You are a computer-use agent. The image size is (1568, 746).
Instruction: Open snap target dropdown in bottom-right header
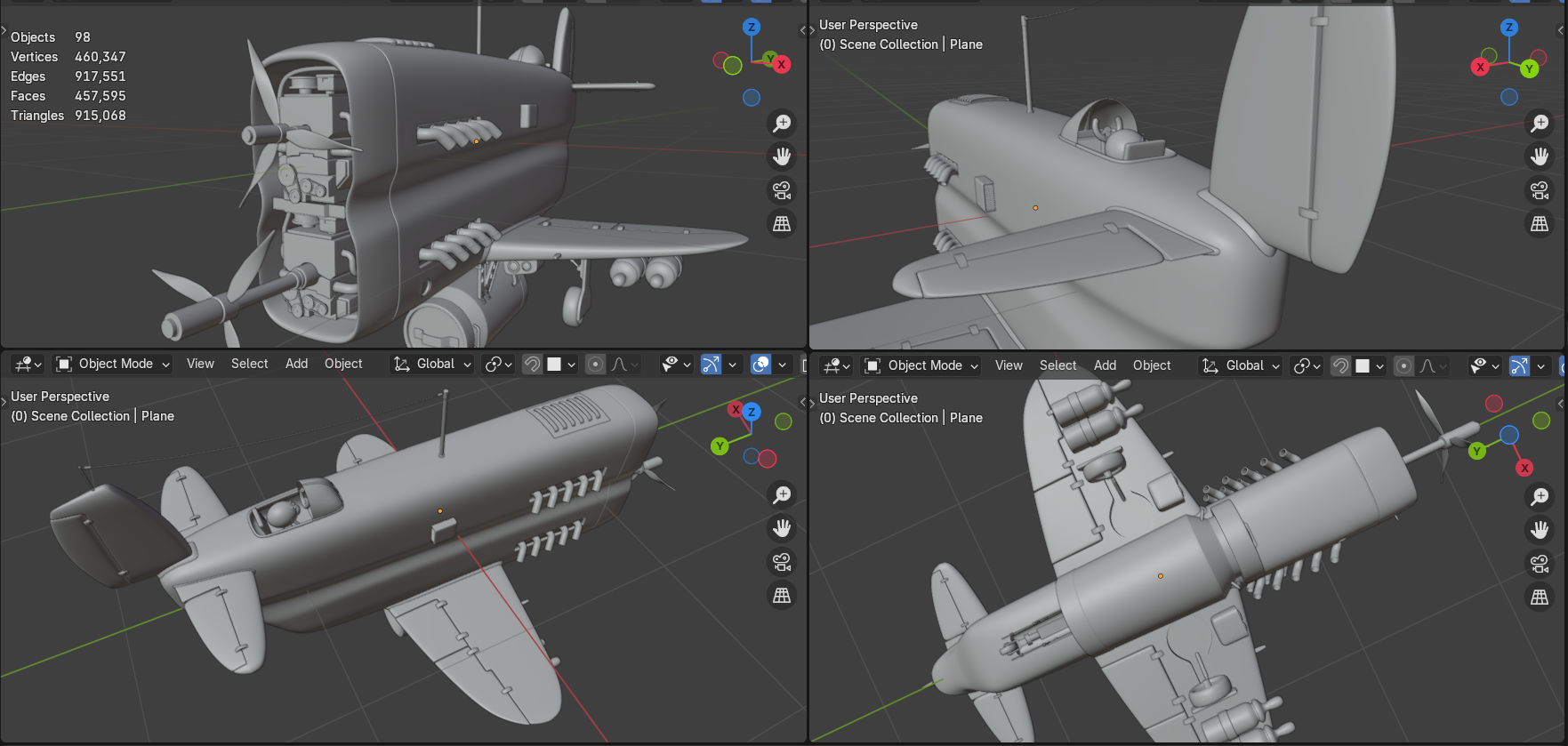[1371, 365]
